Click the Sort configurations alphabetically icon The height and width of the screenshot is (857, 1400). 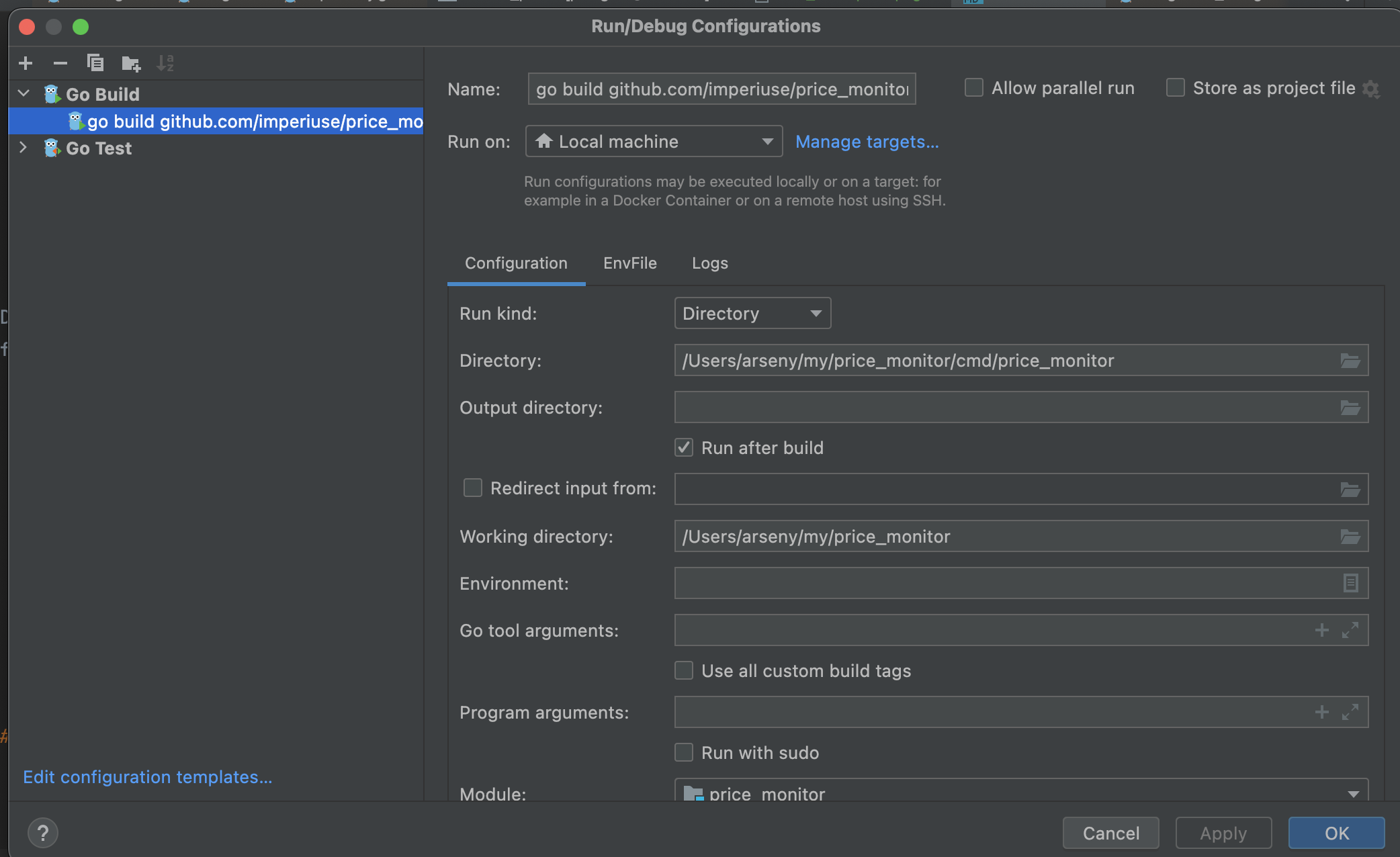(x=165, y=63)
